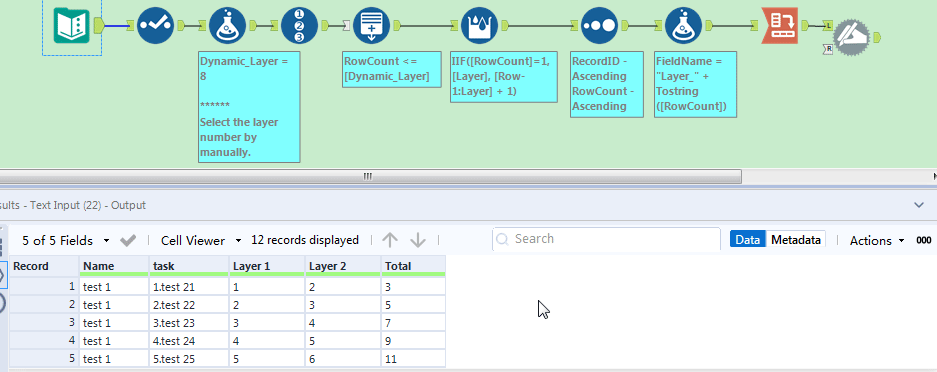
Task: Select the orange Cross Tab tool
Action: pyautogui.click(x=780, y=25)
